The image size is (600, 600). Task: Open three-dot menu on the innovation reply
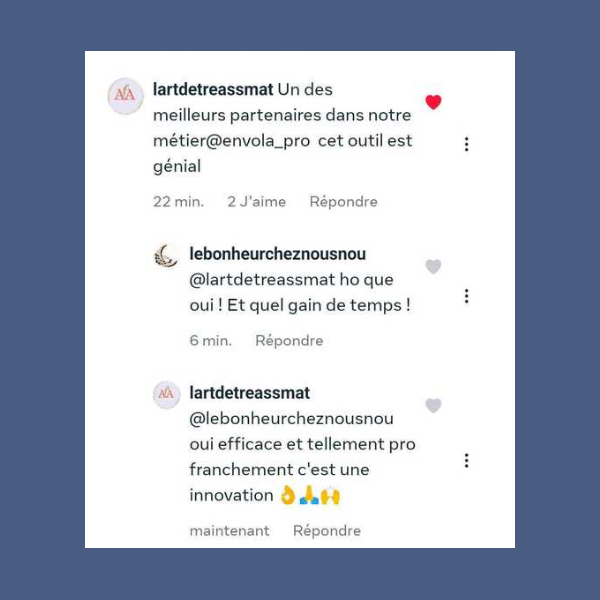click(x=466, y=460)
